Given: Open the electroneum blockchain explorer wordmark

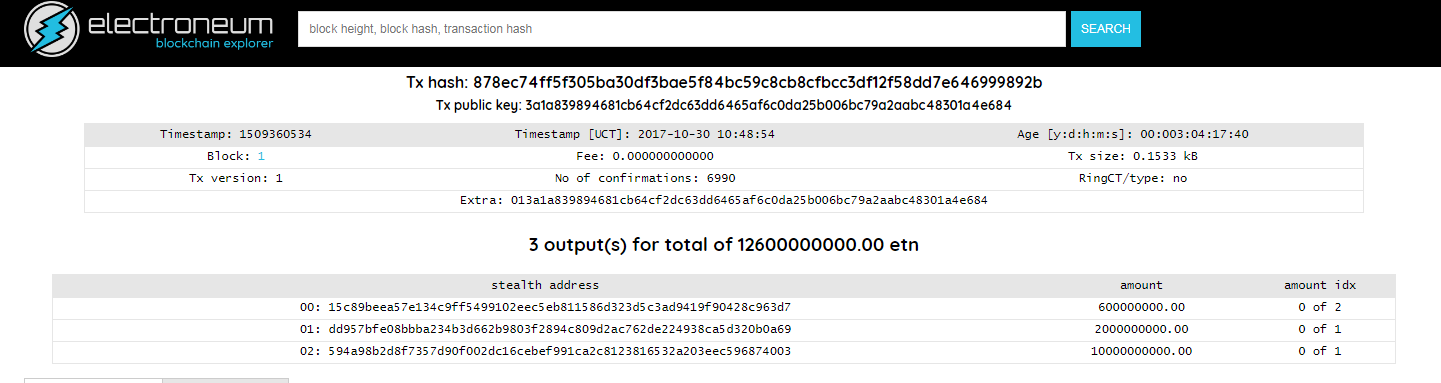Looking at the screenshot, I should point(181,31).
